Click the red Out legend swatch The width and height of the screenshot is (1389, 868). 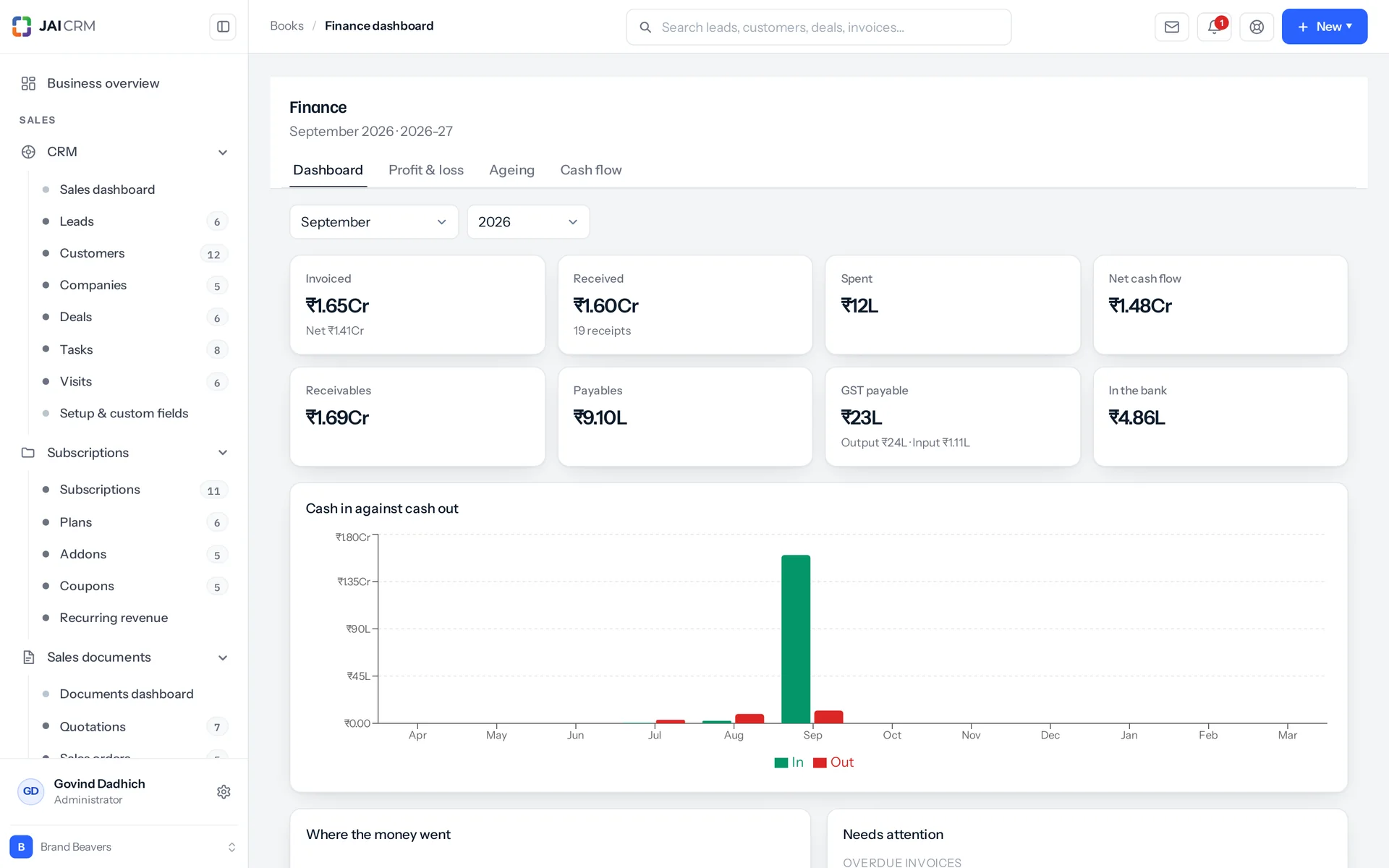tap(820, 762)
